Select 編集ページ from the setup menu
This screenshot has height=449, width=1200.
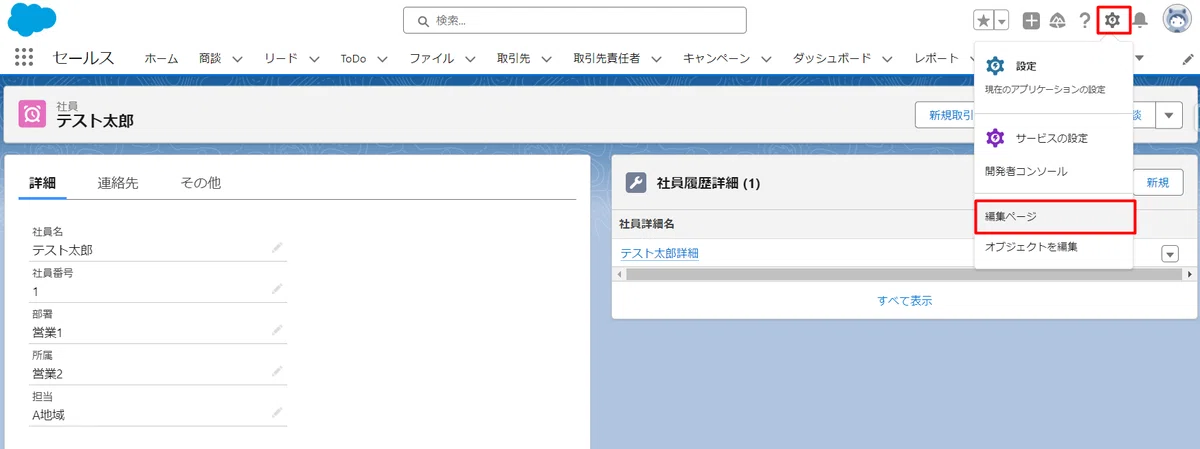click(1054, 217)
